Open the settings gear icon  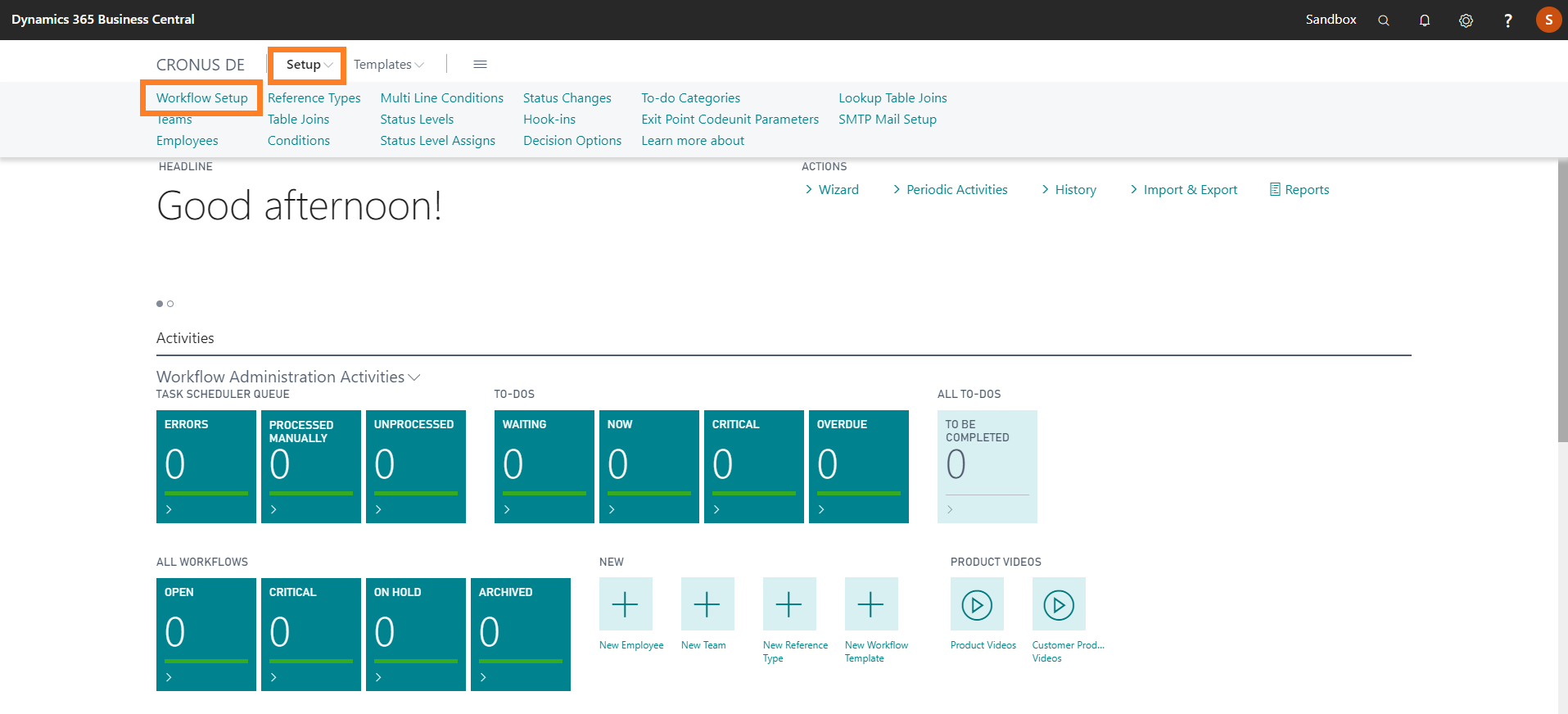pos(1466,20)
